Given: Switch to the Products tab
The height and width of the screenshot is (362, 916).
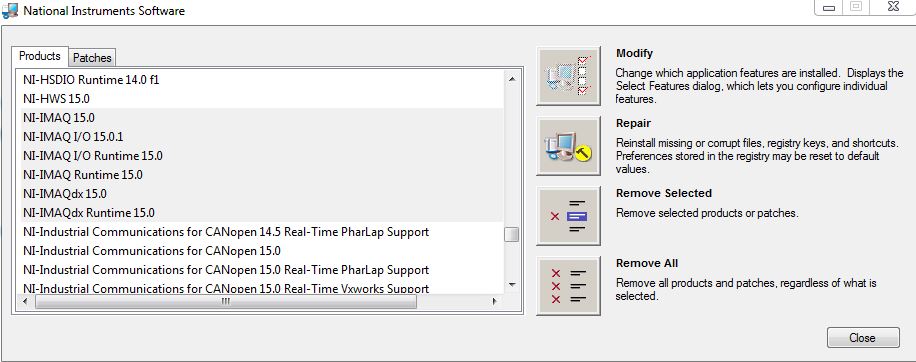Looking at the screenshot, I should 40,56.
